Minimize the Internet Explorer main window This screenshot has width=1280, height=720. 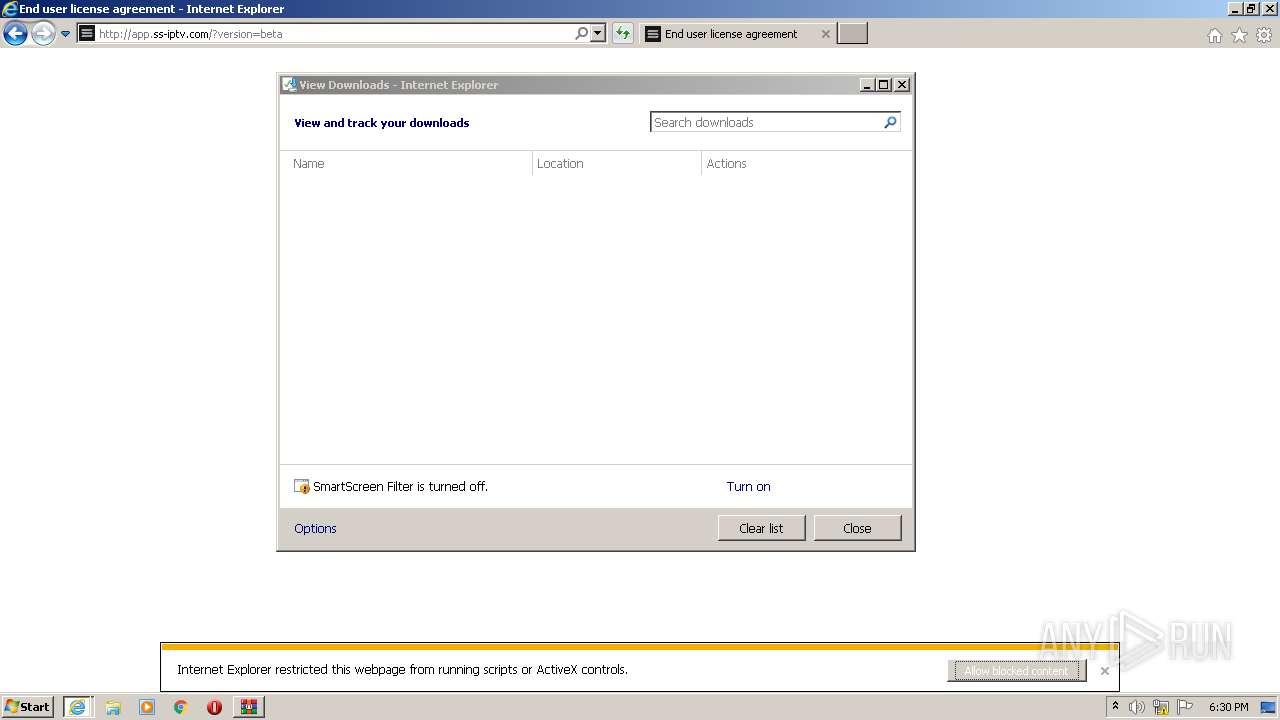coord(1234,9)
